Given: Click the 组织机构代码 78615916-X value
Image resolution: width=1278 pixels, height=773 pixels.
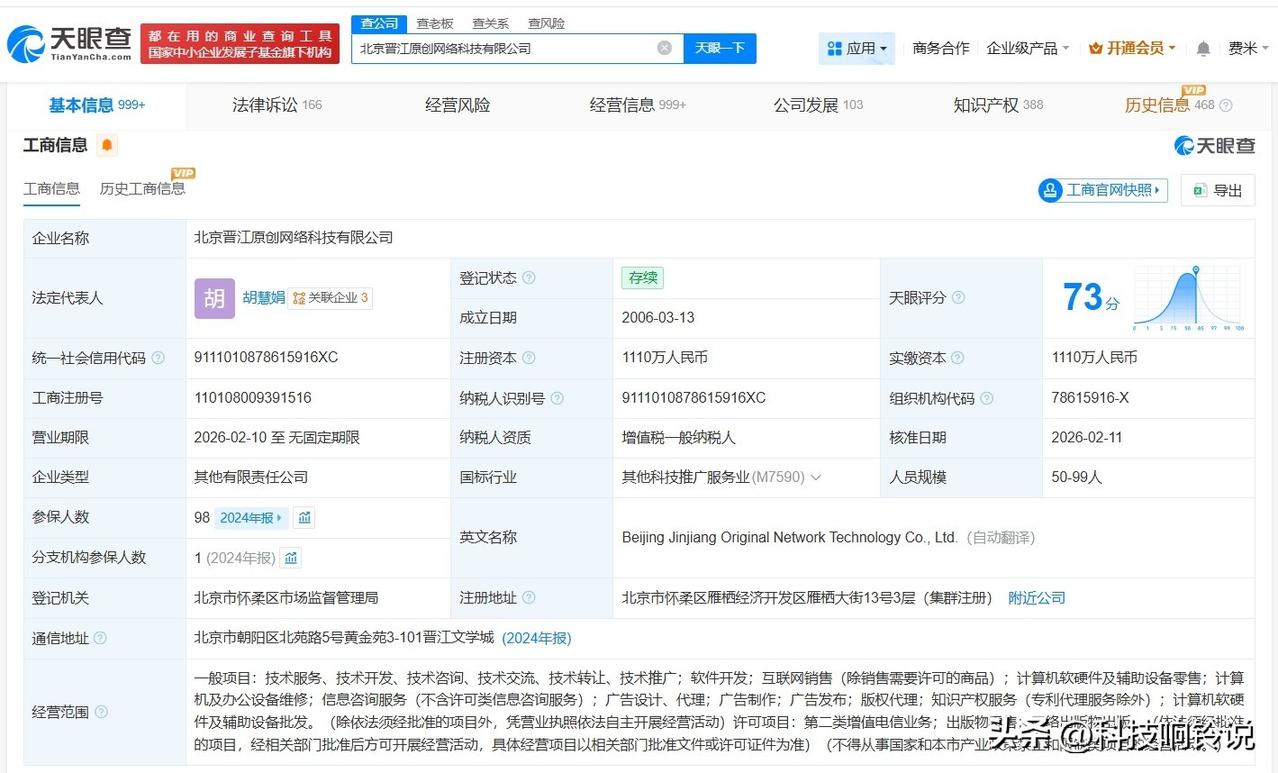Looking at the screenshot, I should tap(1090, 398).
